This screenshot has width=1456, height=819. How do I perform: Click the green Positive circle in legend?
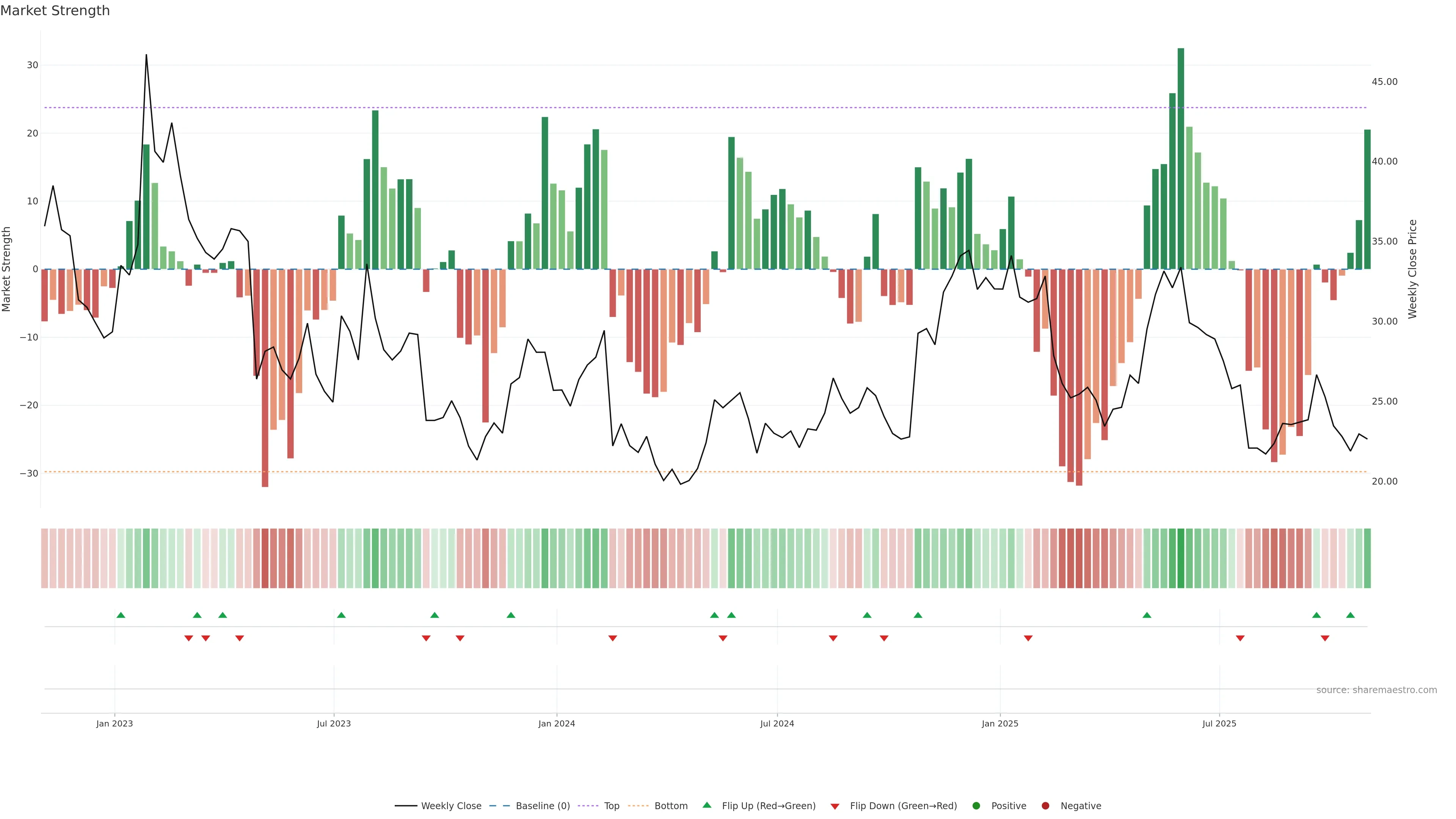[976, 806]
